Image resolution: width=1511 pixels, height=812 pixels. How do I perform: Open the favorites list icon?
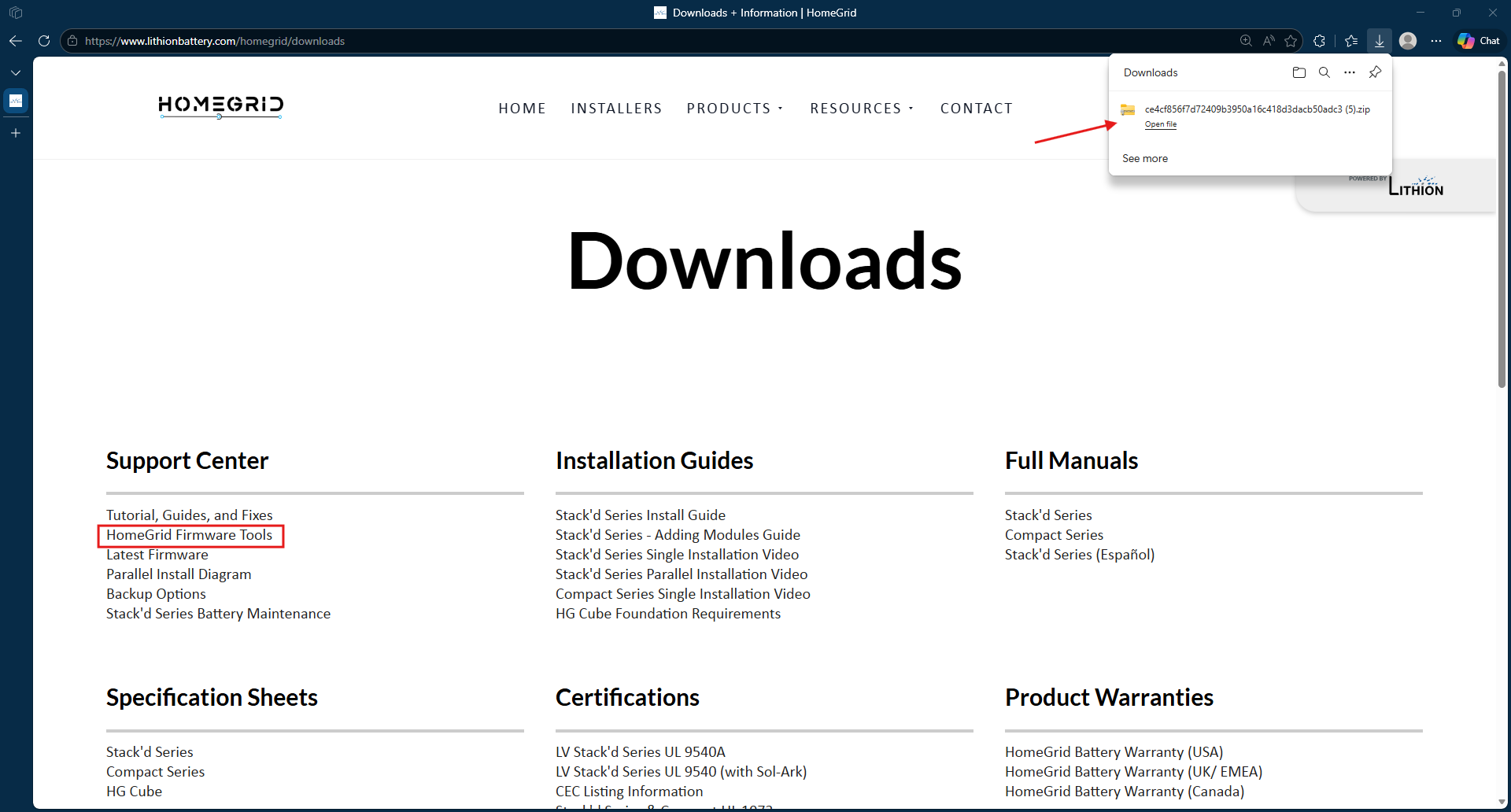[x=1351, y=41]
